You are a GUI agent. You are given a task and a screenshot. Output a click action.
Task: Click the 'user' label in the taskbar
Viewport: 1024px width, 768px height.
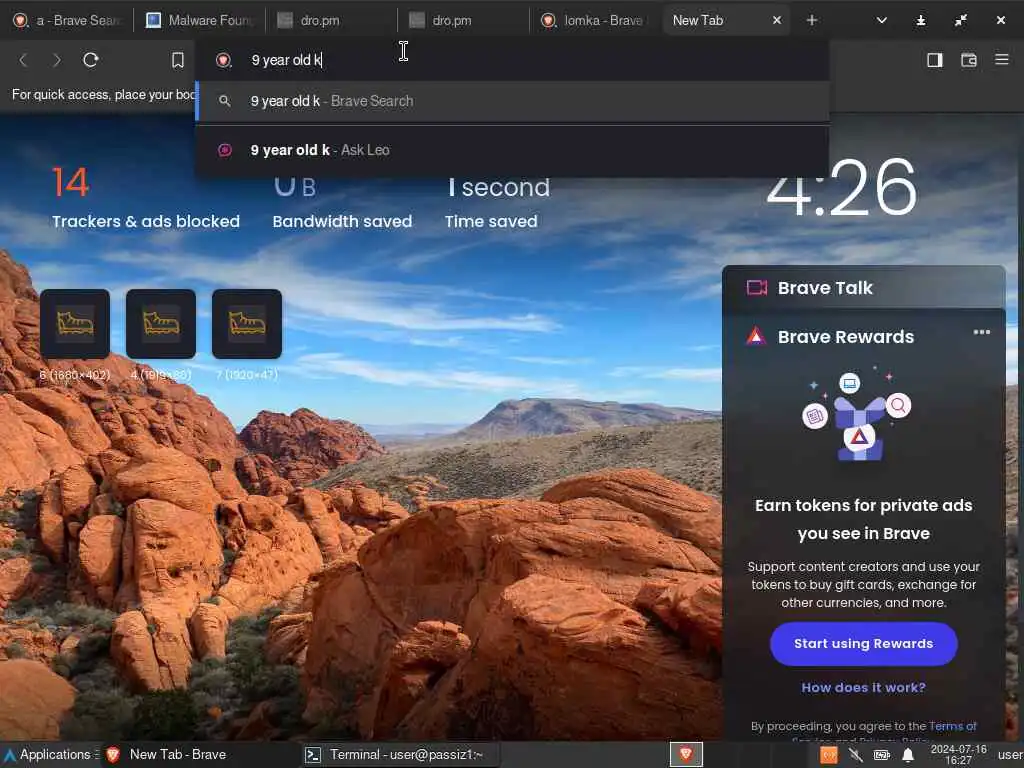coord(1010,755)
